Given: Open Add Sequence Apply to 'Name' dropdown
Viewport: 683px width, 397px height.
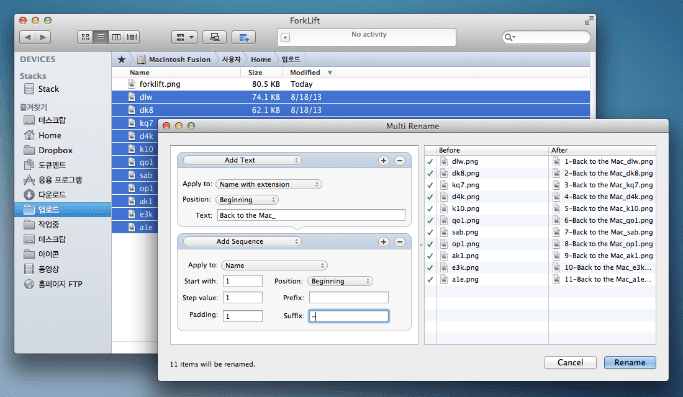Looking at the screenshot, I should [x=274, y=265].
